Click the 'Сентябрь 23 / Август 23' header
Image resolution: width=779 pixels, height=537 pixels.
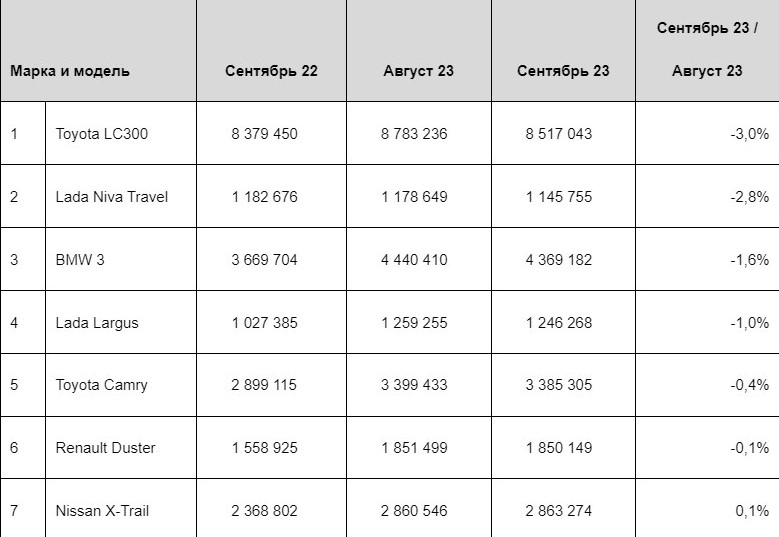707,50
